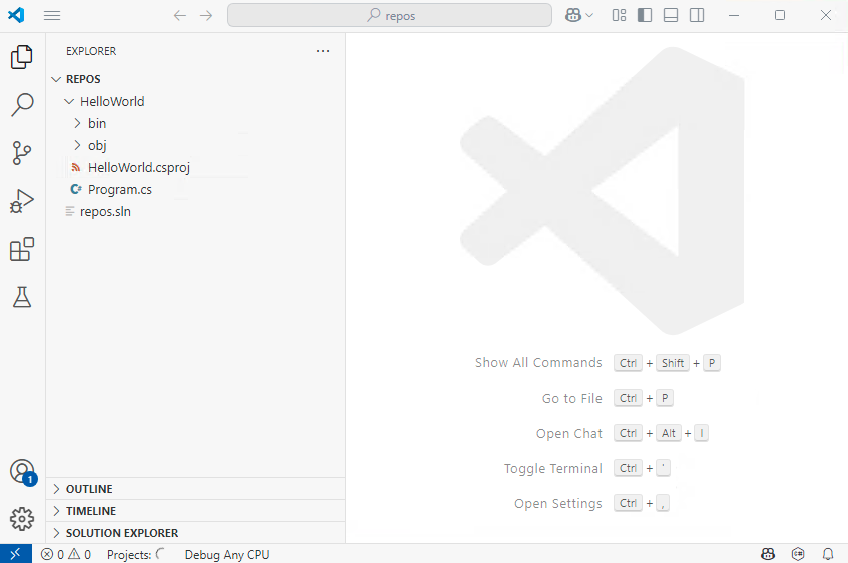Go back with the left arrow

[180, 15]
